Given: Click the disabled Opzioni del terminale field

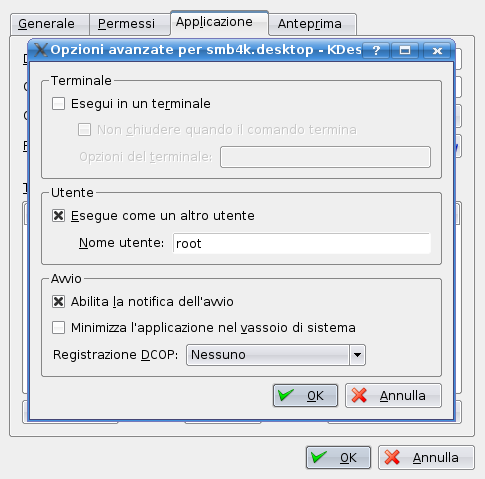Looking at the screenshot, I should point(325,157).
